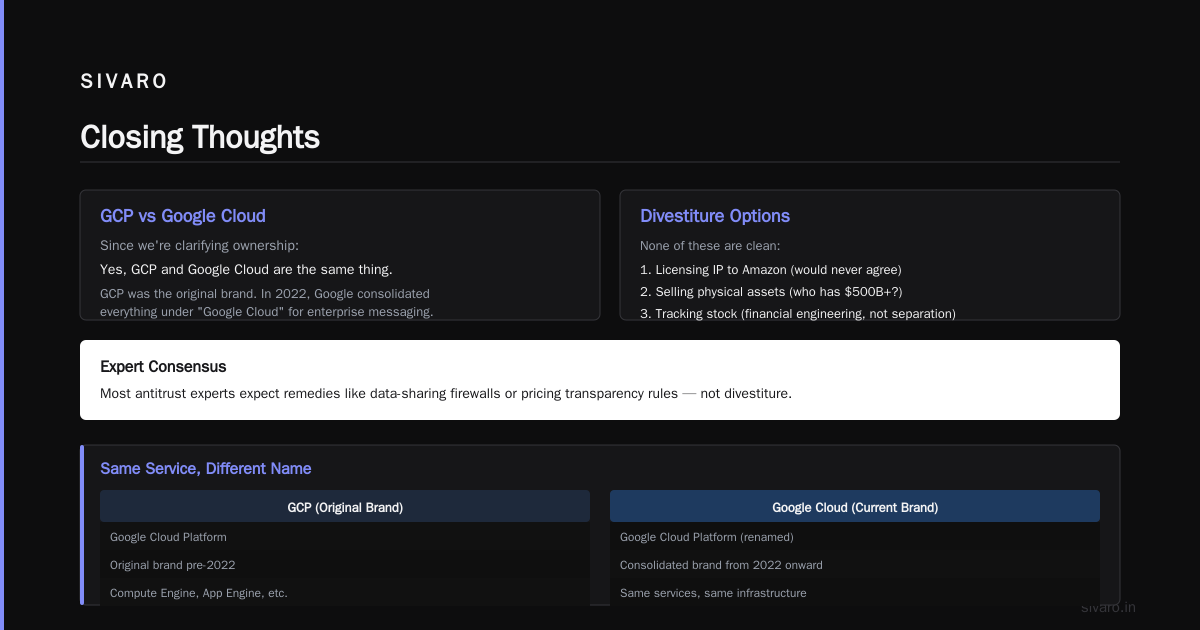The width and height of the screenshot is (1200, 630).
Task: Click the 'Same Service, Different Name' heading
Action: coord(206,468)
